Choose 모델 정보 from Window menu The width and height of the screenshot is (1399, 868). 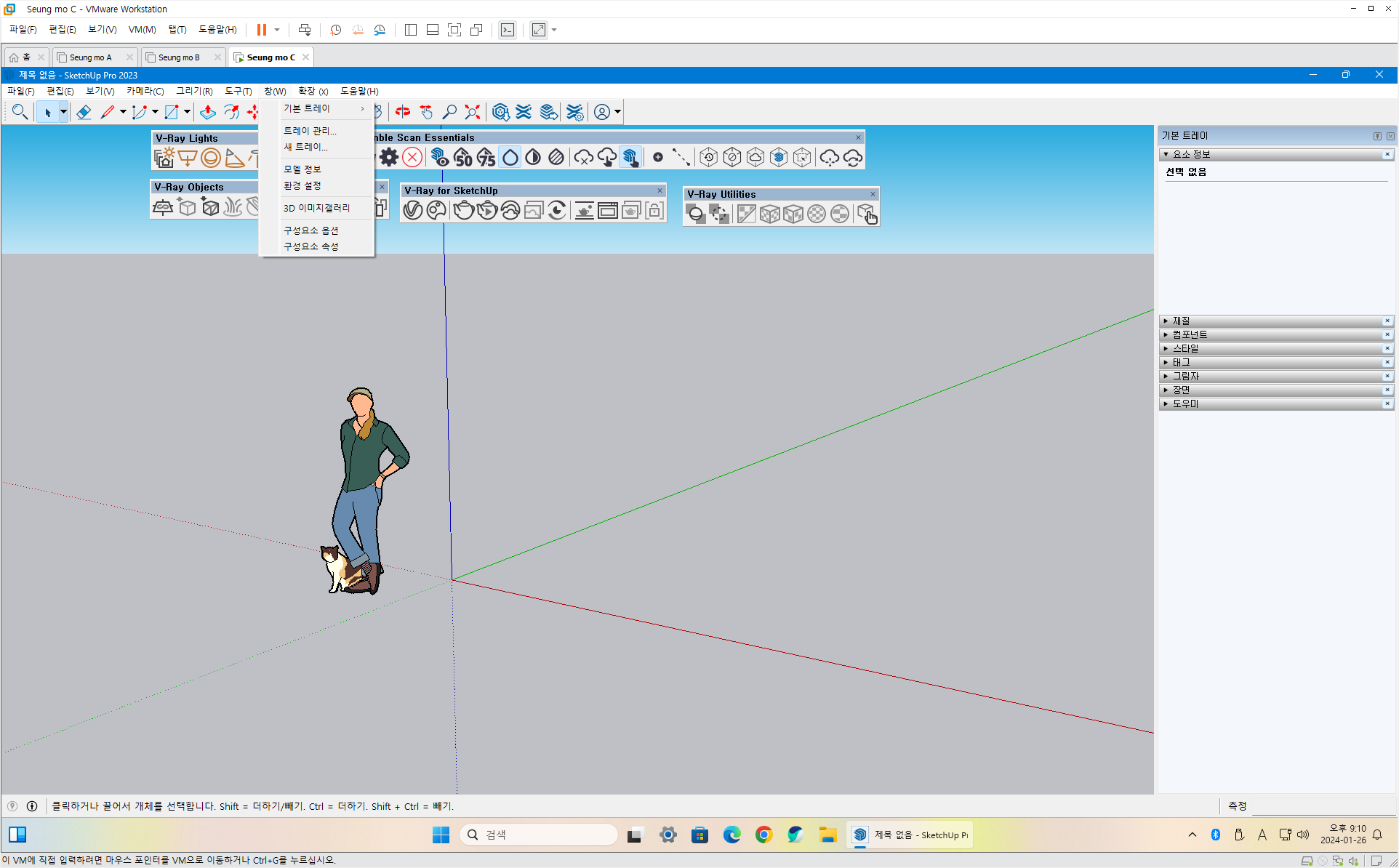(302, 169)
